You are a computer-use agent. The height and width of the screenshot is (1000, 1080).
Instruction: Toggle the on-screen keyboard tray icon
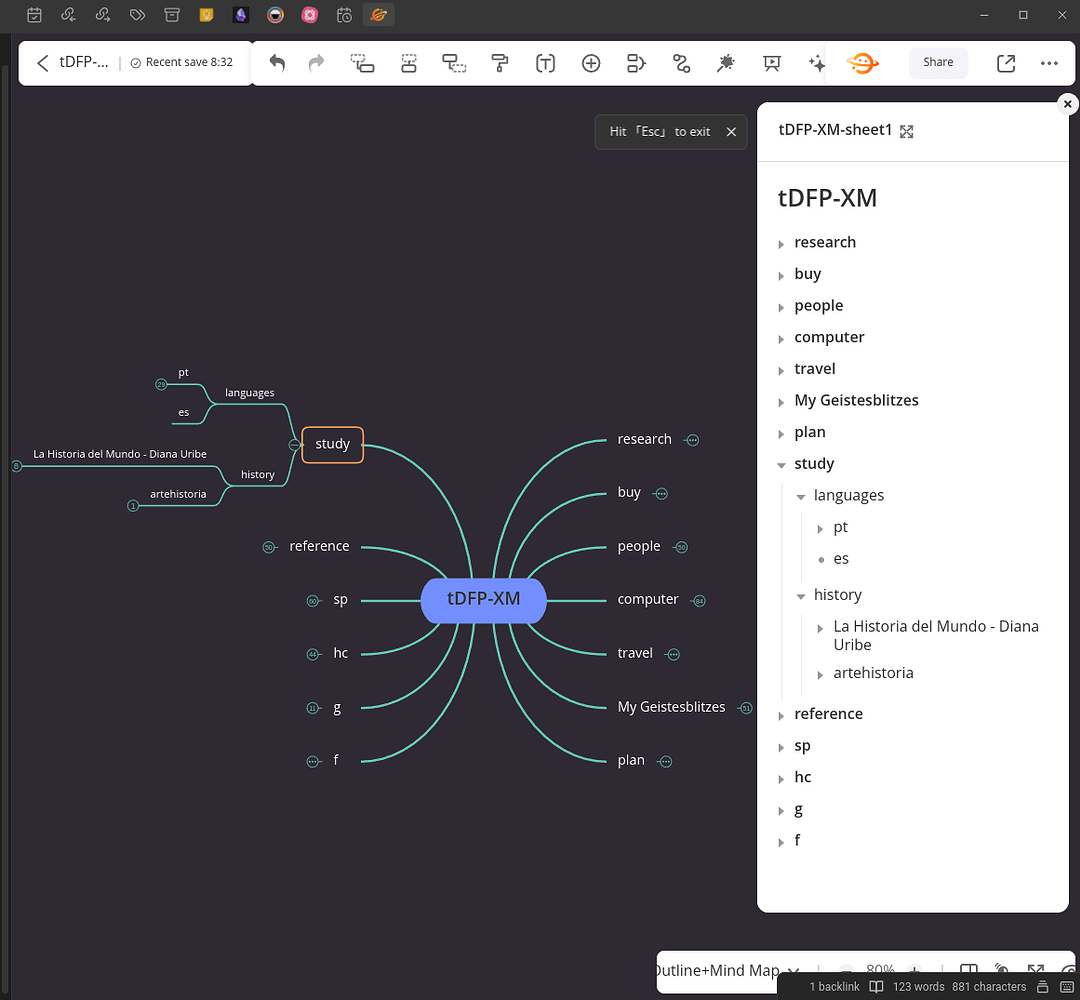coord(1064,987)
